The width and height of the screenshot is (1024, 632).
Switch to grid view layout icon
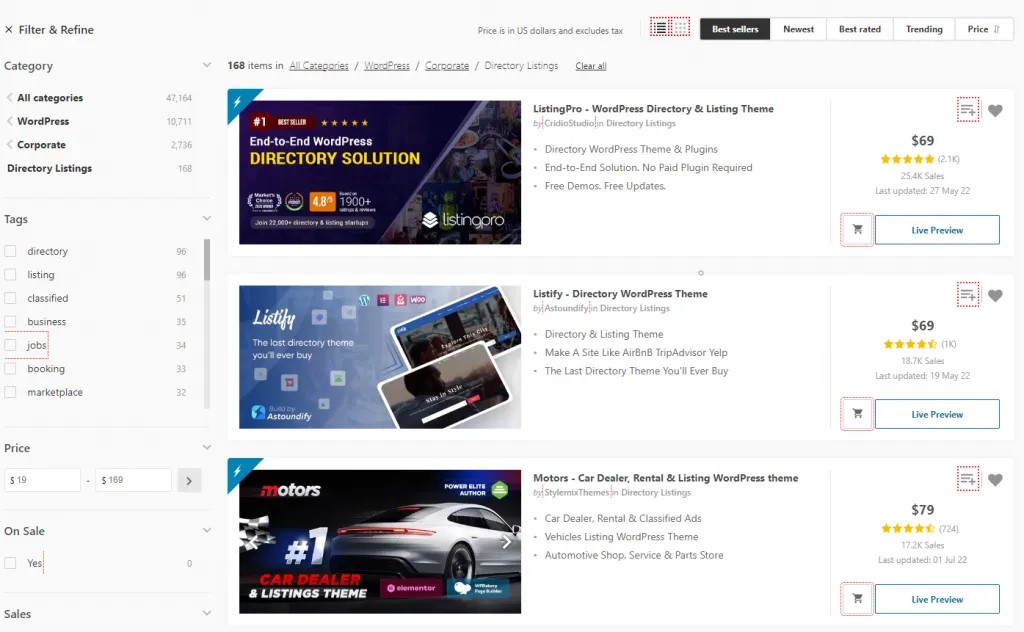click(681, 28)
